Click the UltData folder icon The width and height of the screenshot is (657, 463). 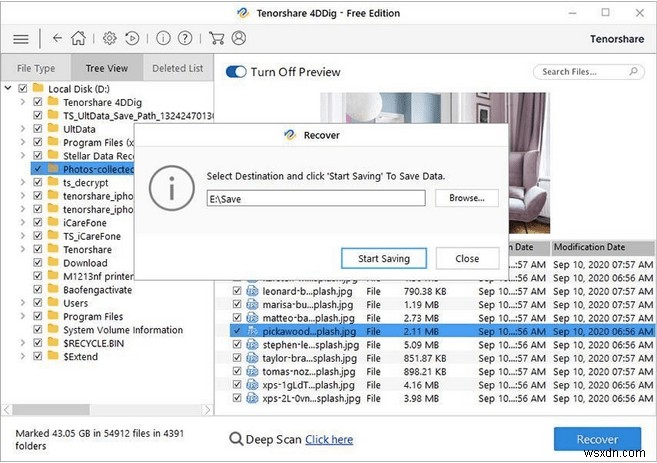click(53, 128)
